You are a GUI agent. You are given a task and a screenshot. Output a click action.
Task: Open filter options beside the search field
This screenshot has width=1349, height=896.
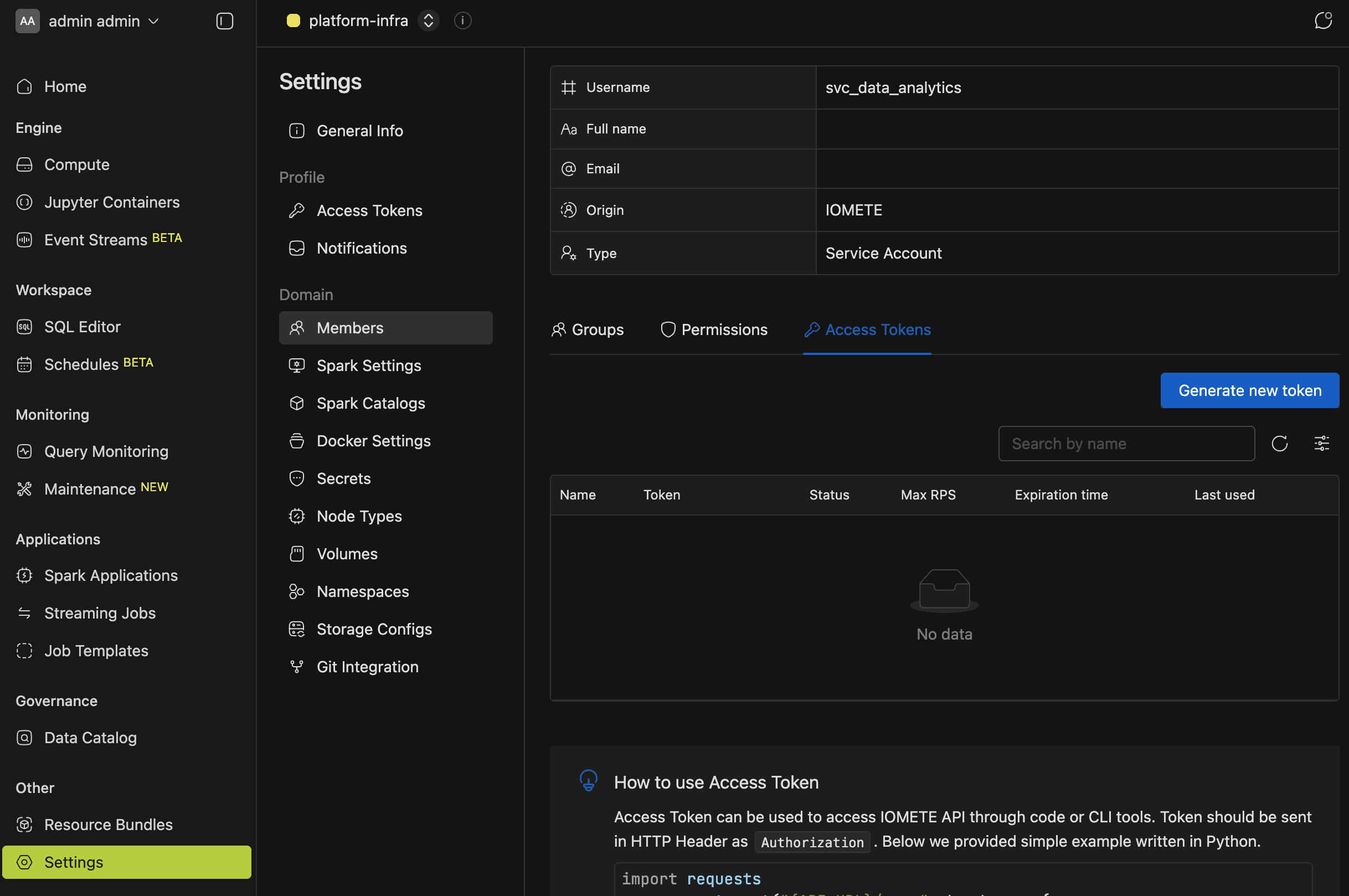click(1322, 443)
